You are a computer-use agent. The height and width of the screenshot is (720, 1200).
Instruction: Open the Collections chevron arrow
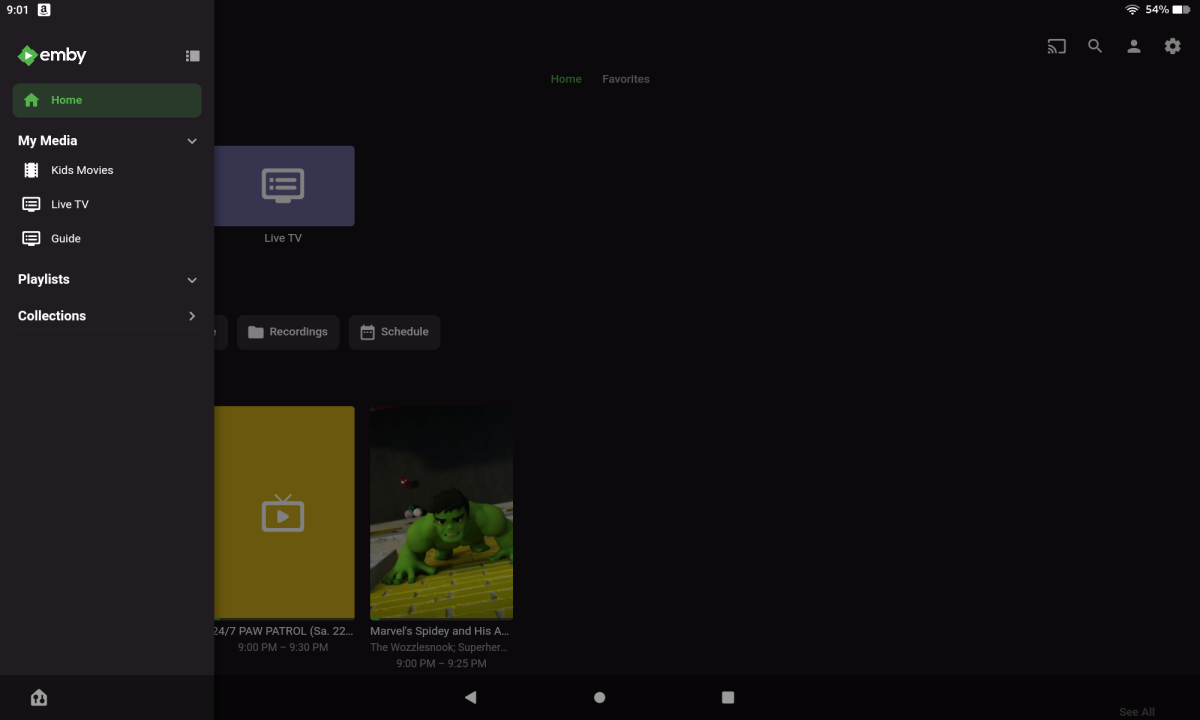click(x=192, y=316)
